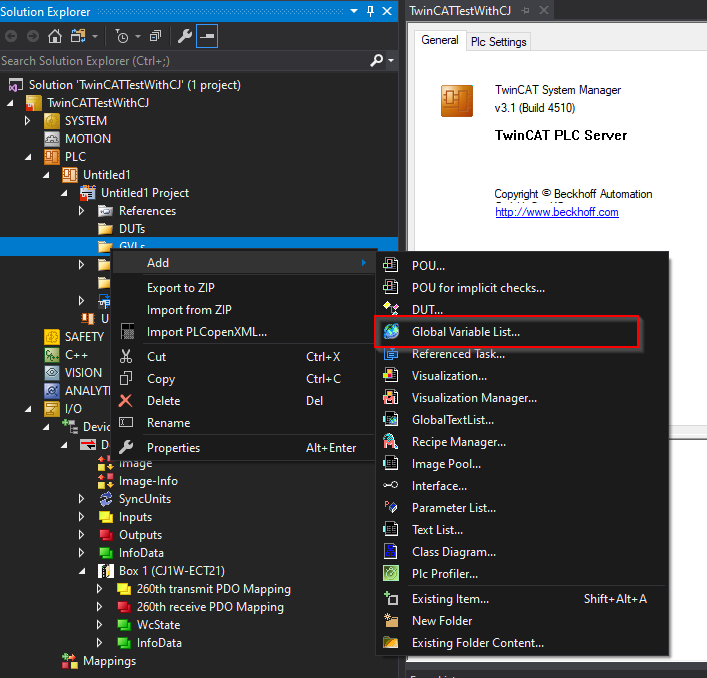707x678 pixels.
Task: Open the search options dropdown arrow
Action: tap(391, 60)
